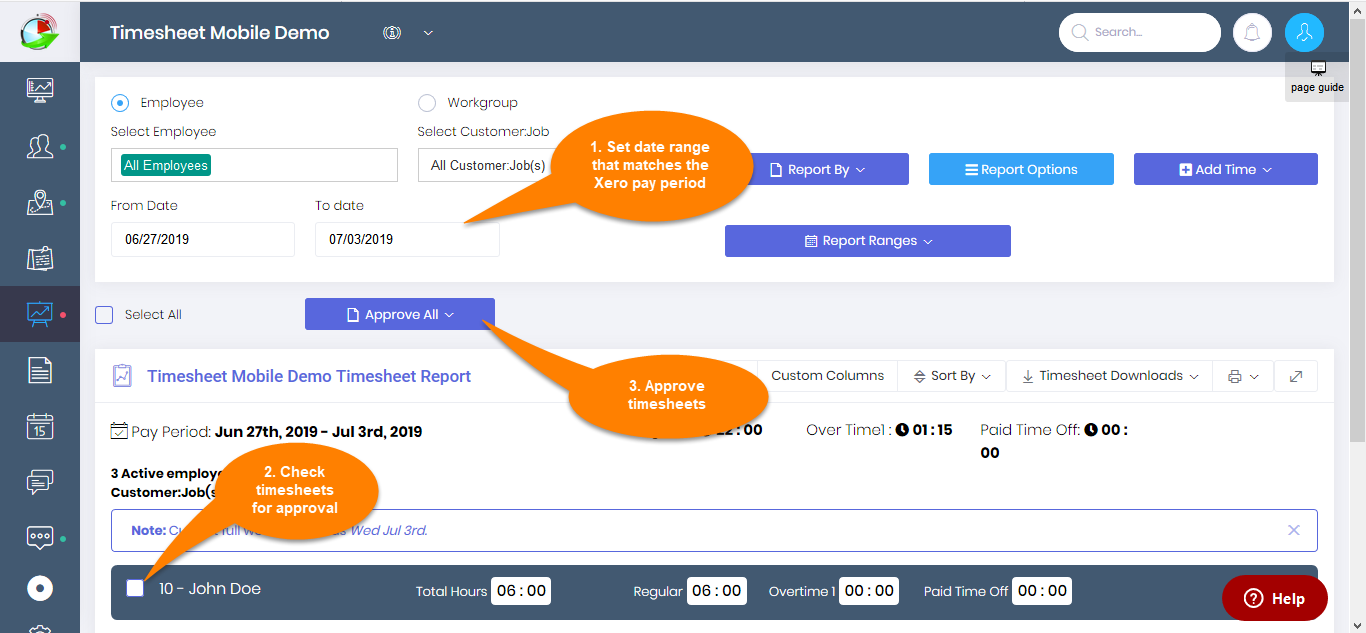Screen dimensions: 1366x633
Task: Open the Select Employee combo box
Action: point(254,165)
